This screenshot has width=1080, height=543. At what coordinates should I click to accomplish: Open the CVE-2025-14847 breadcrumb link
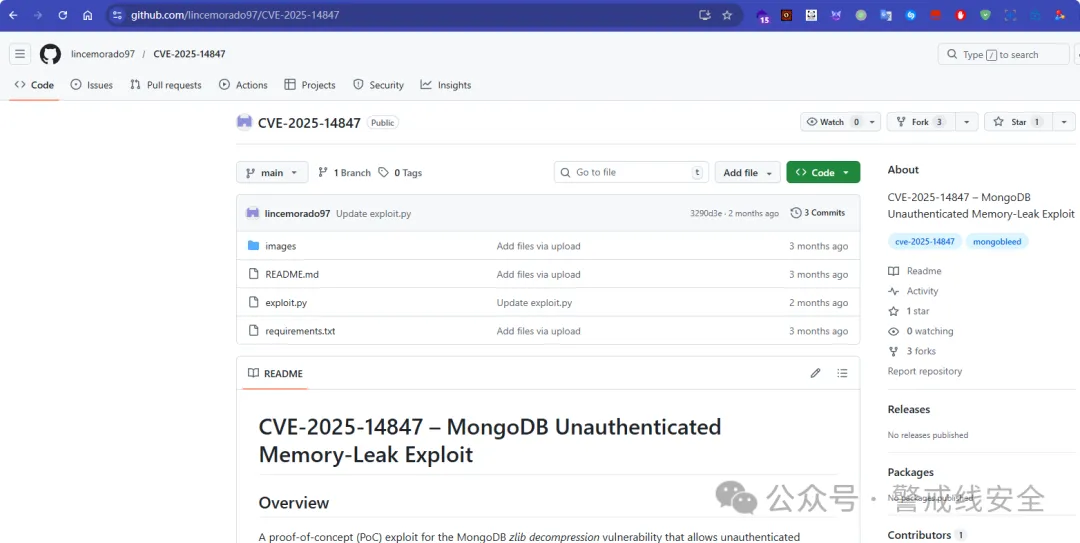tap(189, 54)
